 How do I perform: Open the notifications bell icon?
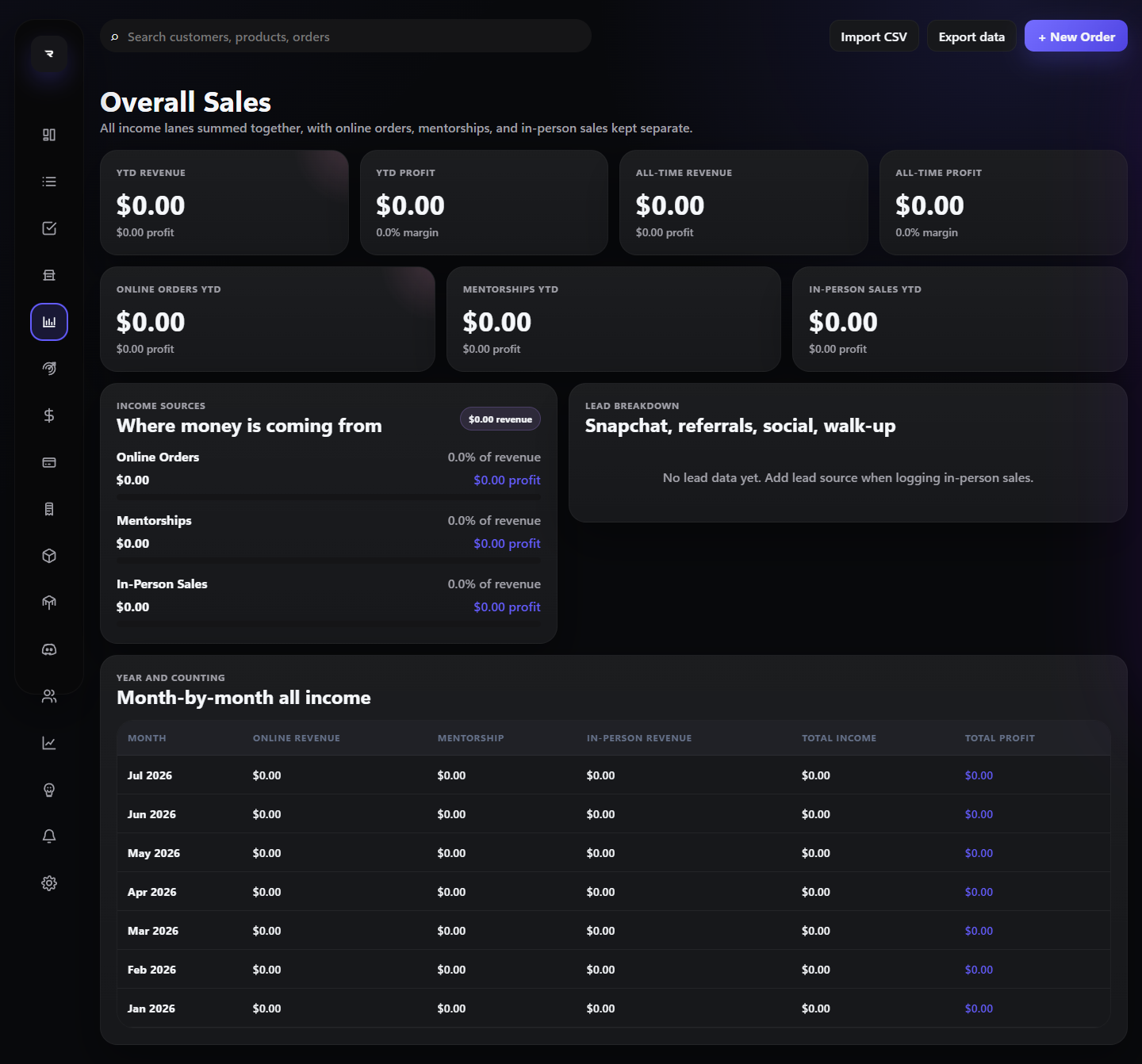coord(49,836)
